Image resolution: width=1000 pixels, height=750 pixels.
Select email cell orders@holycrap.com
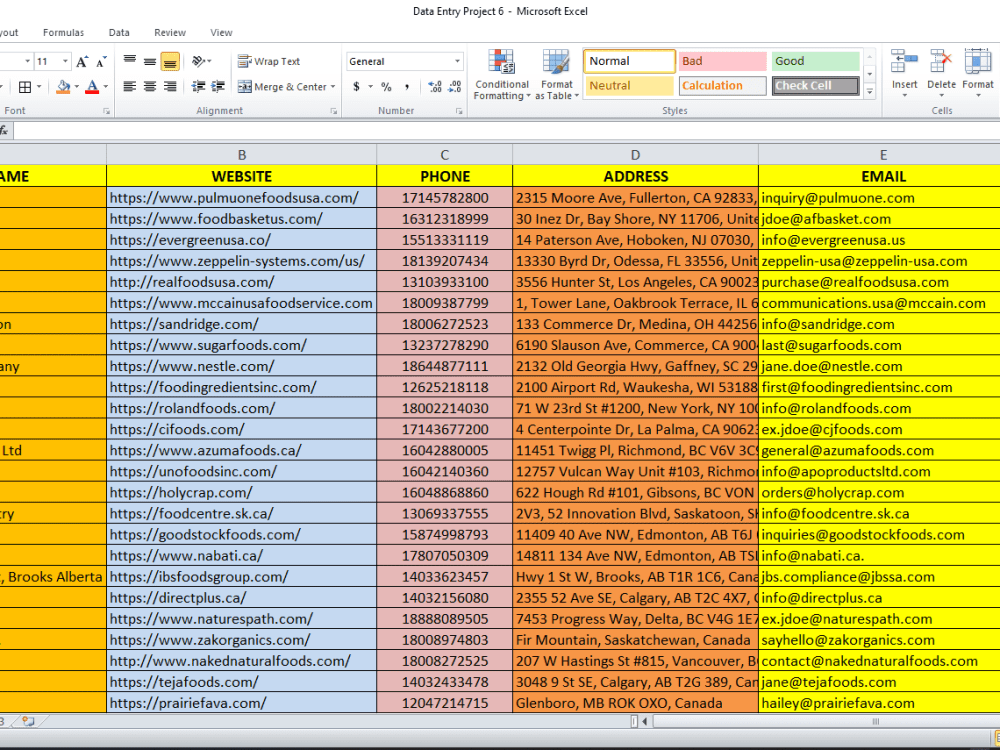(x=879, y=492)
